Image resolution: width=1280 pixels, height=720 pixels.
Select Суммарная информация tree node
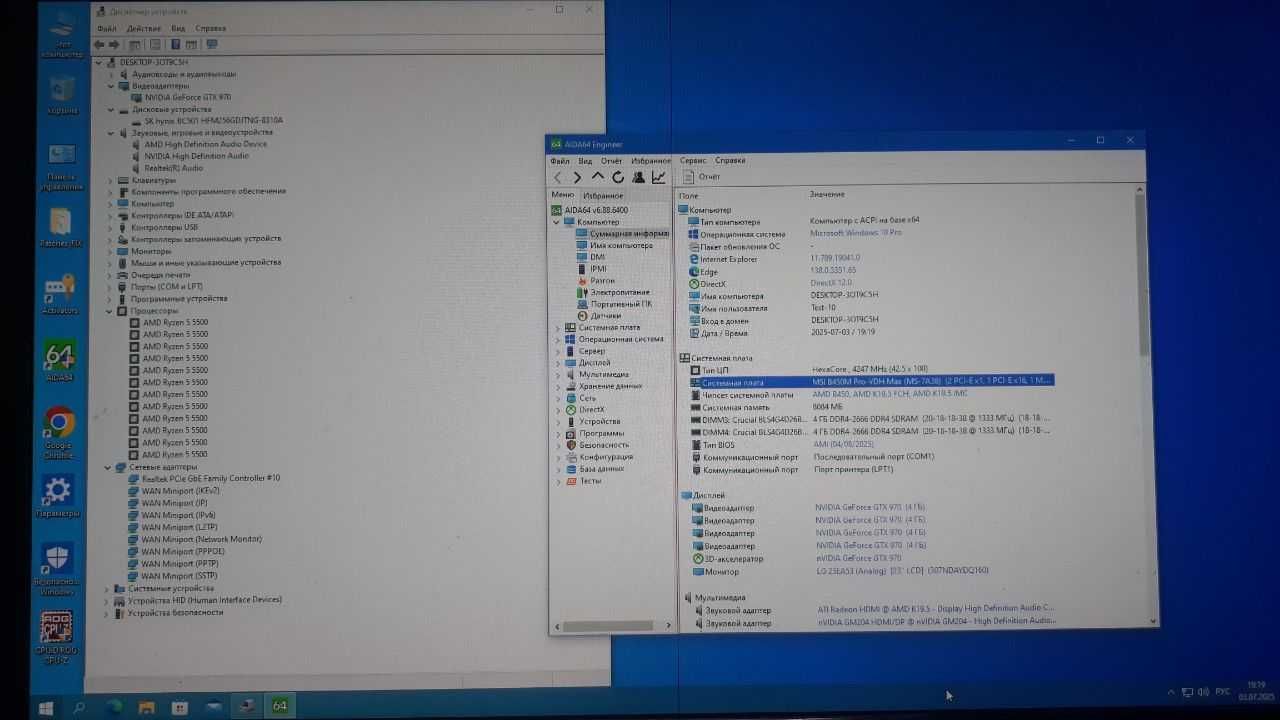point(628,233)
